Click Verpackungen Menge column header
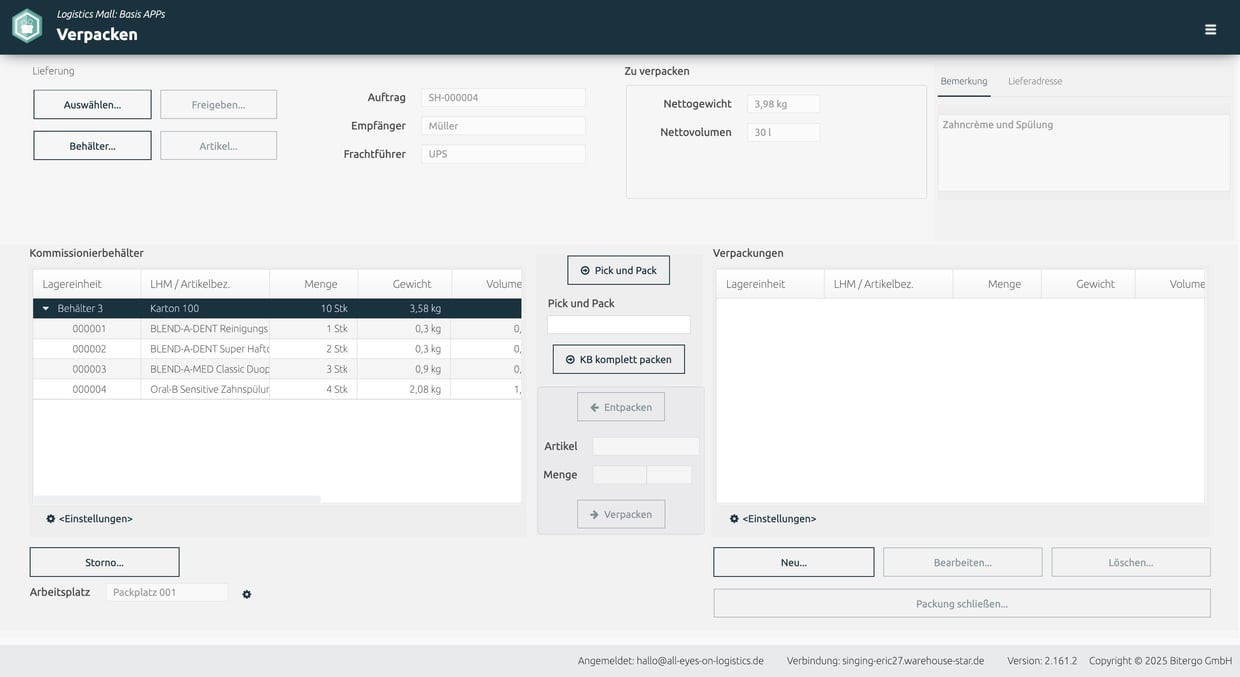The width and height of the screenshot is (1240, 677). pyautogui.click(x=997, y=284)
